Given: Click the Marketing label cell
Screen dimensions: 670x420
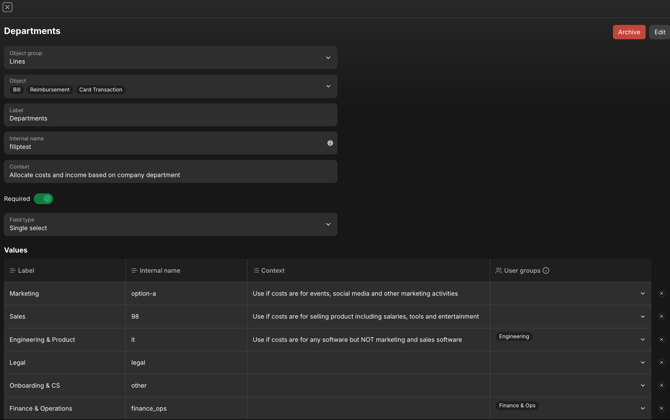Looking at the screenshot, I should click(x=65, y=294).
